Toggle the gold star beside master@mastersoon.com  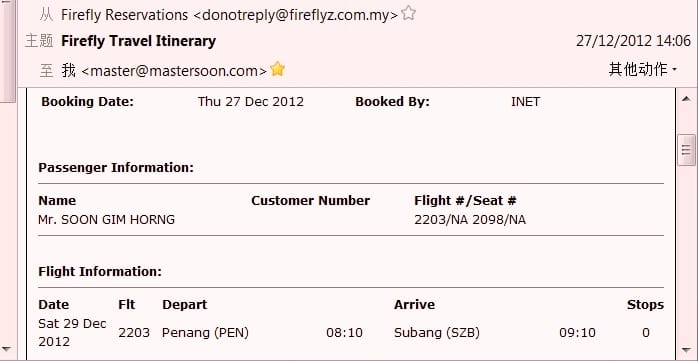(x=277, y=69)
